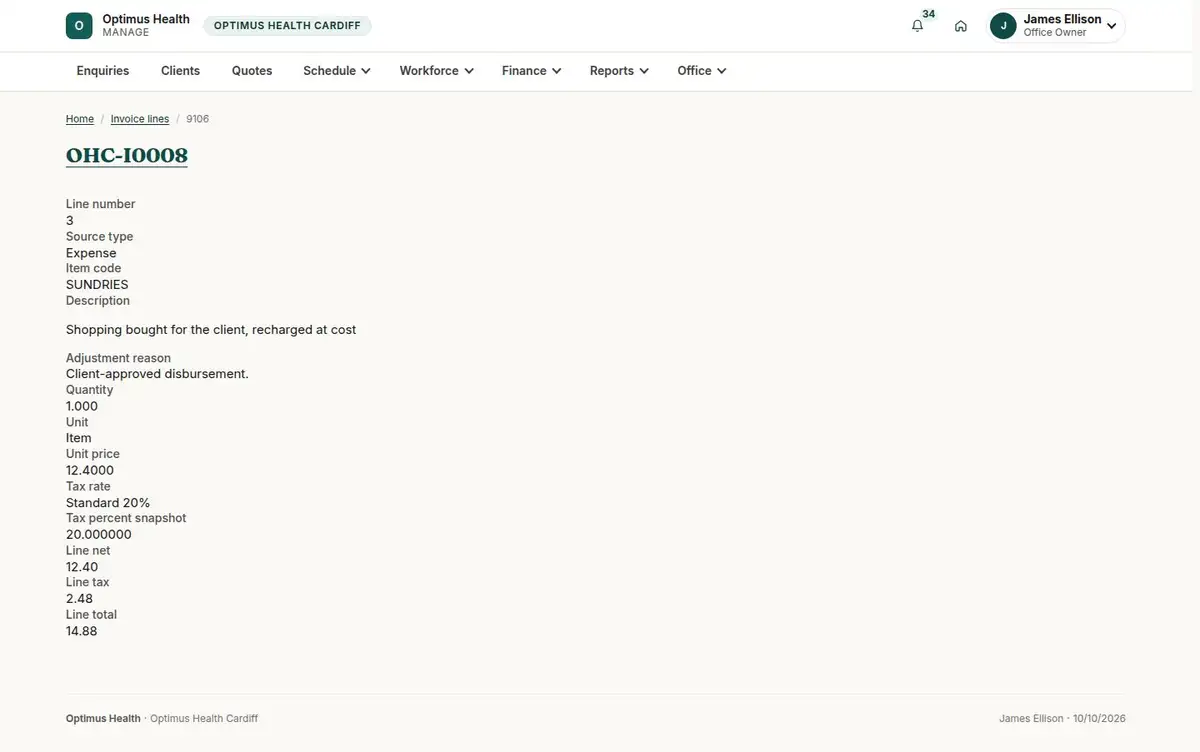Click the Optimus Health brand name in header
The image size is (1200, 752).
(x=146, y=19)
